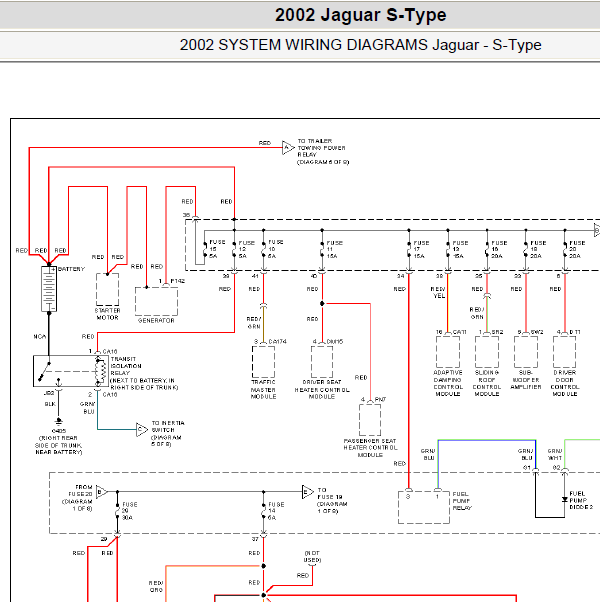Click the connector arrow marked C
This screenshot has height=602, width=600.
[x=142, y=429]
